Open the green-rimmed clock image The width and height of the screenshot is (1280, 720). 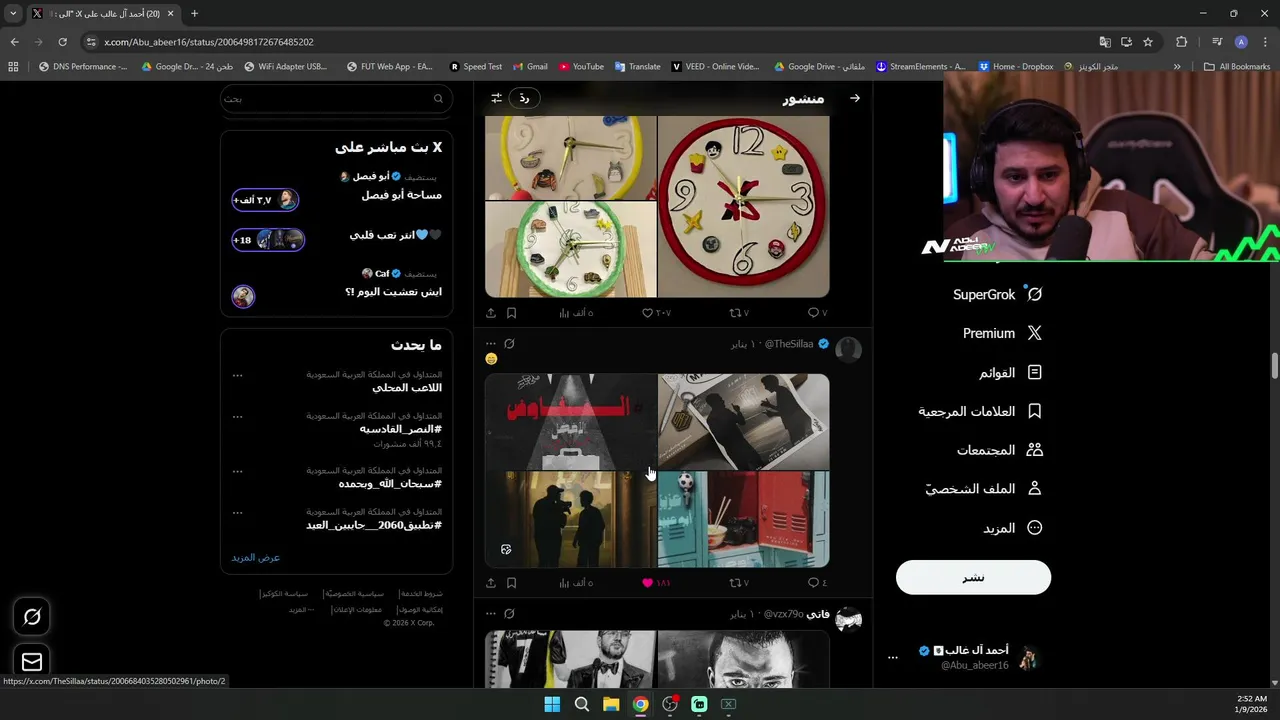pos(570,250)
